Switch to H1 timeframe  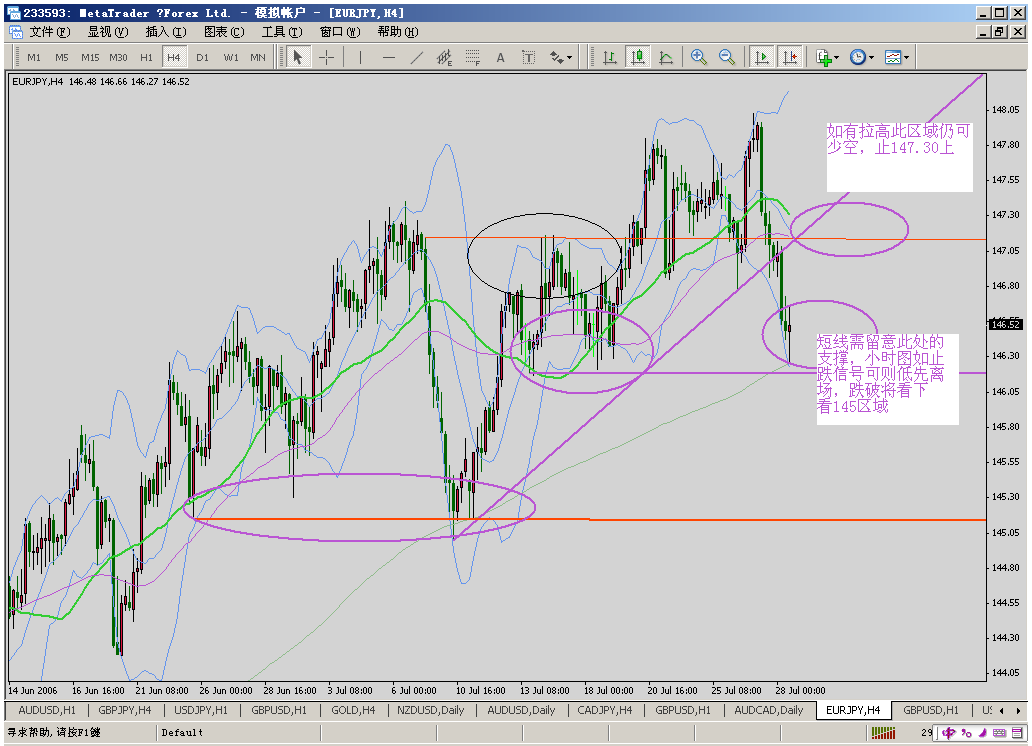pyautogui.click(x=146, y=58)
